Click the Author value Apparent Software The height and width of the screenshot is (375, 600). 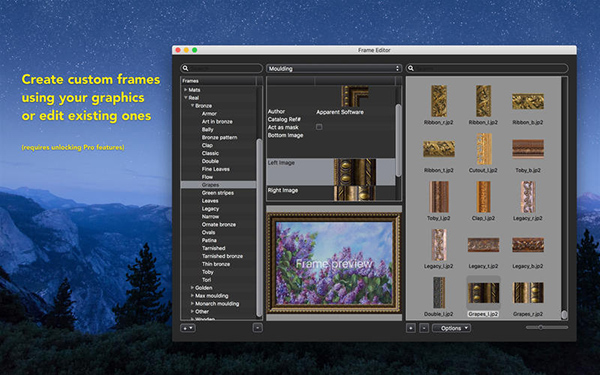click(340, 112)
